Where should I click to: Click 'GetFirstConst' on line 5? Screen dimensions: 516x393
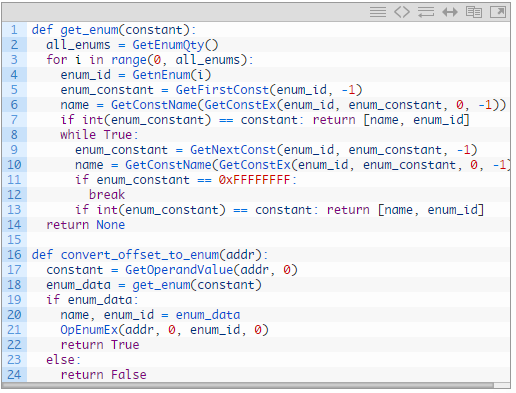coord(222,90)
